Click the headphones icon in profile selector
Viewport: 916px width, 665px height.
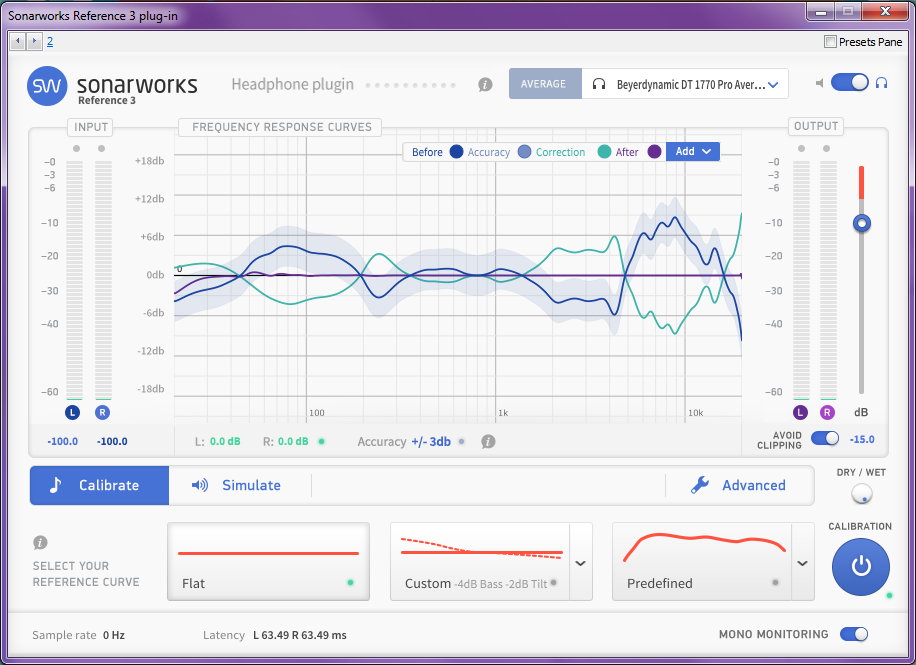point(599,84)
